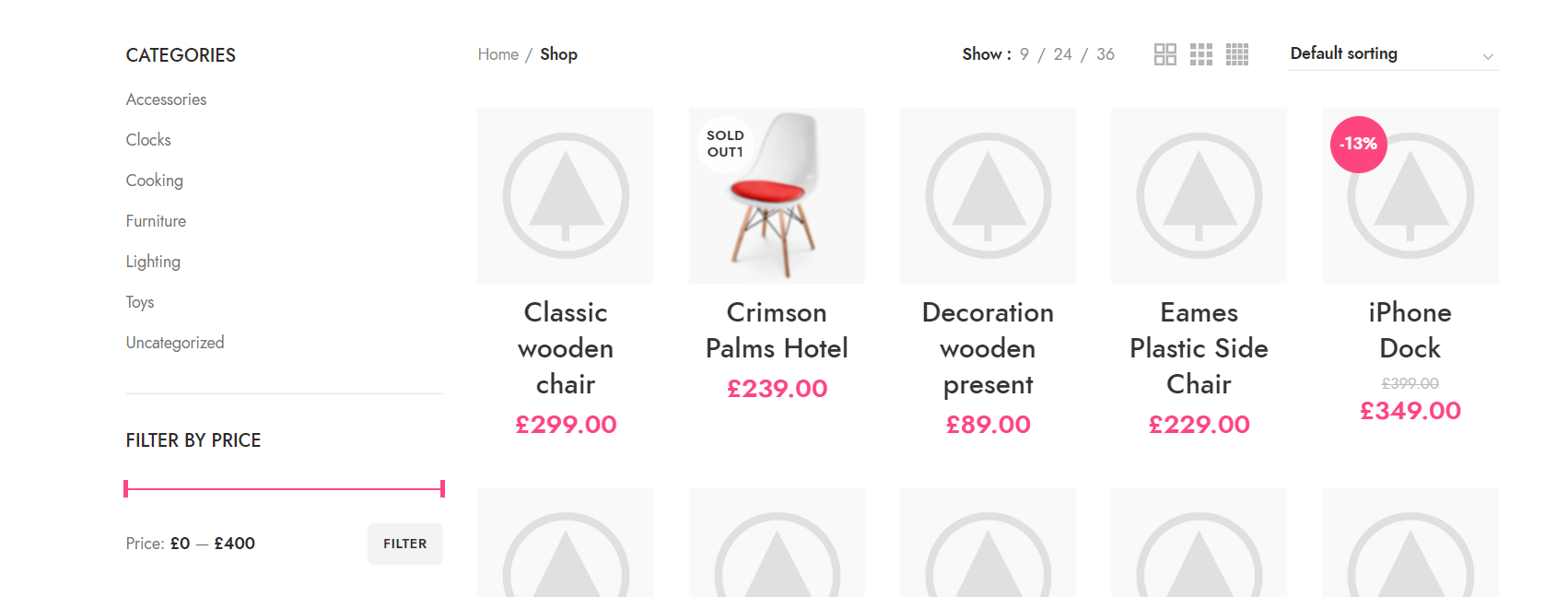Screen dimensions: 1568x597
Task: Open the Clocks category
Action: pos(148,140)
